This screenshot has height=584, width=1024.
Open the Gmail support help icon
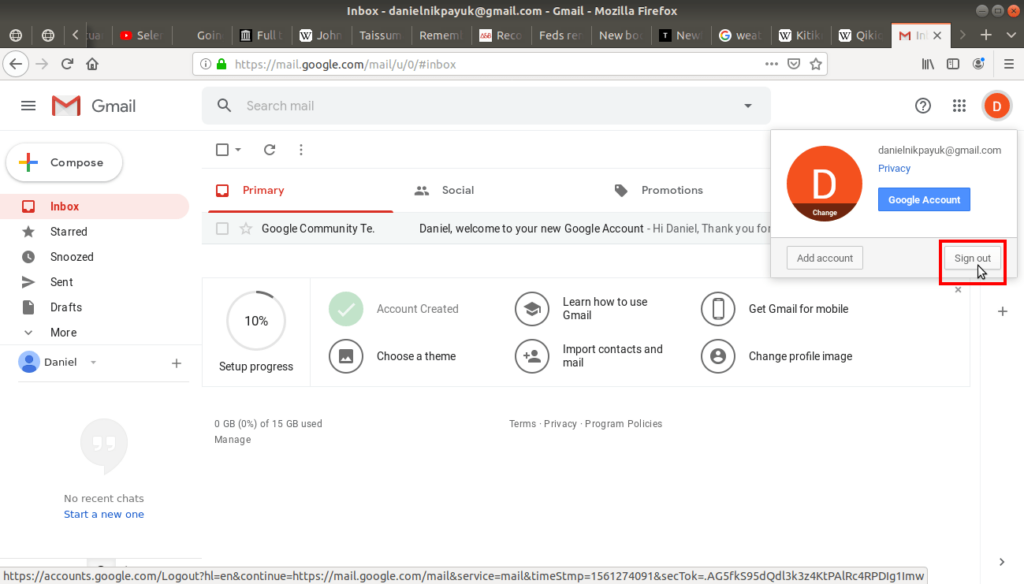(x=922, y=106)
